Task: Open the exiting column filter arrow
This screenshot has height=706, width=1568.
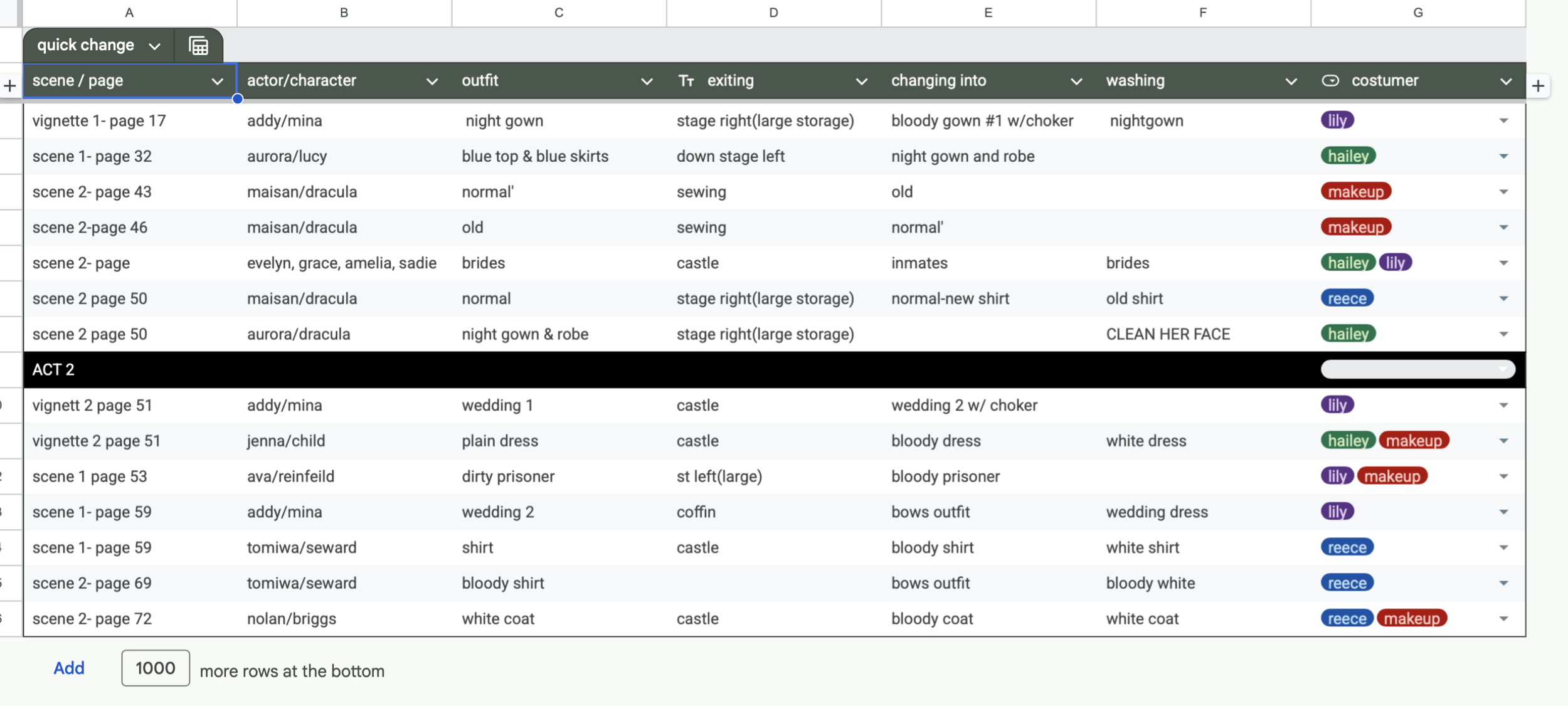Action: [x=861, y=82]
